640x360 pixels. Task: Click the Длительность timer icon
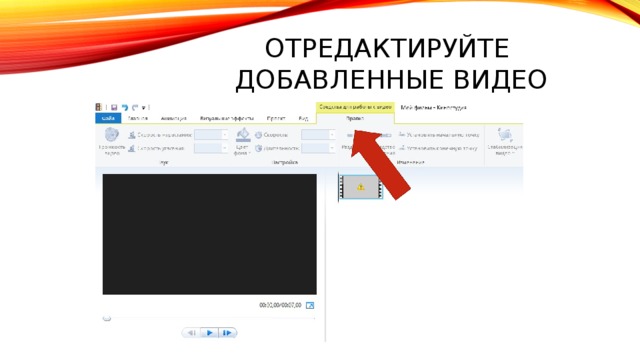click(258, 148)
